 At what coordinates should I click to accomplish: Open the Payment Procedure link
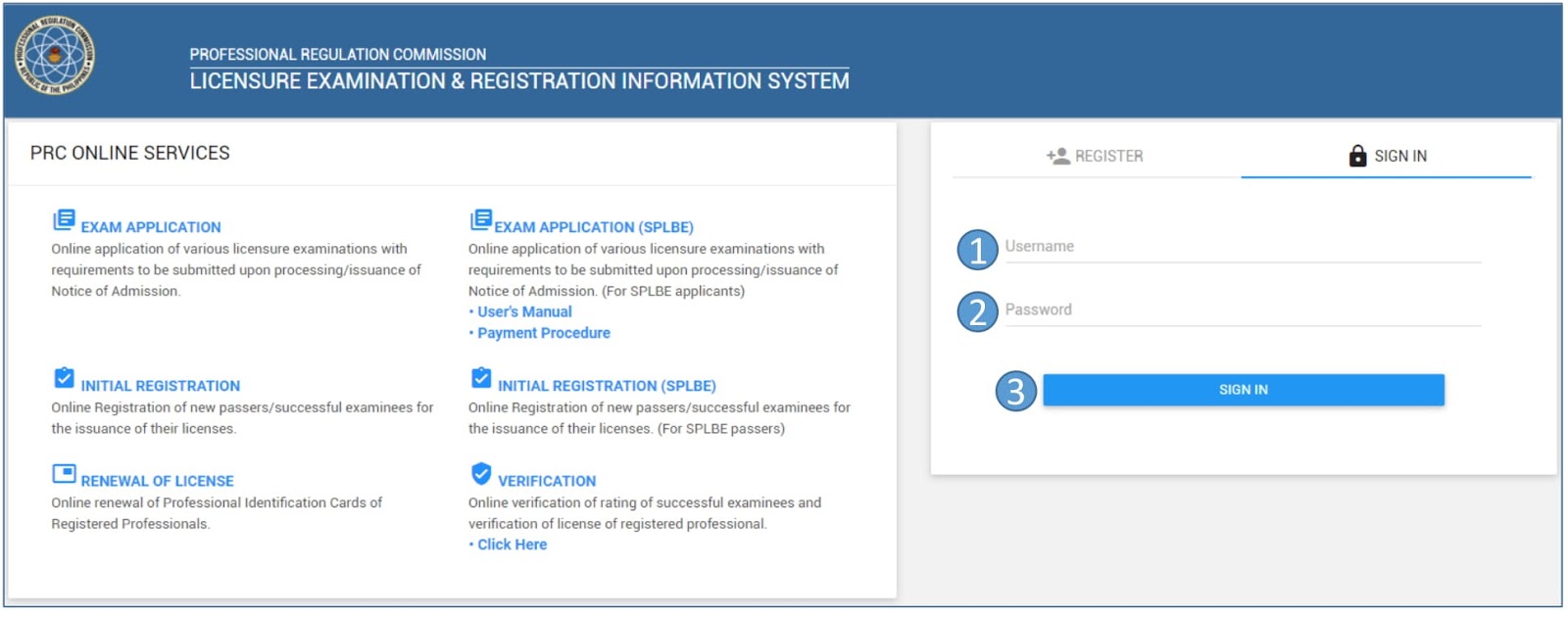(544, 334)
